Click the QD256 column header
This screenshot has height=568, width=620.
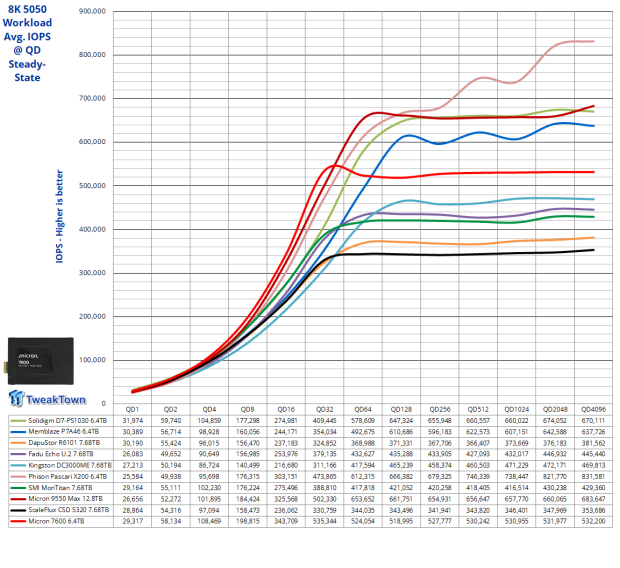pyautogui.click(x=440, y=409)
